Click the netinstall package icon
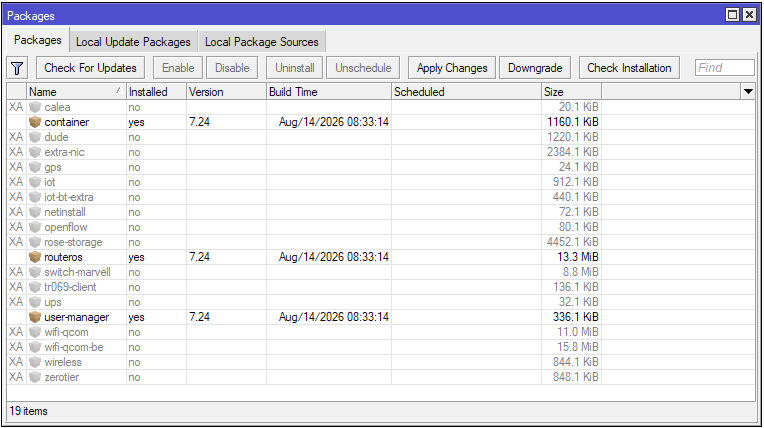This screenshot has height=428, width=764. coord(35,212)
